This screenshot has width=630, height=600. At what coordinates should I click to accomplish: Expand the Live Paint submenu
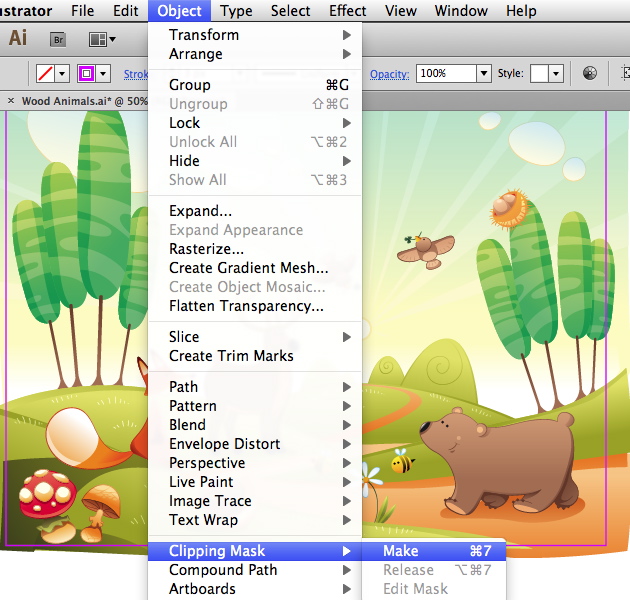tap(255, 481)
